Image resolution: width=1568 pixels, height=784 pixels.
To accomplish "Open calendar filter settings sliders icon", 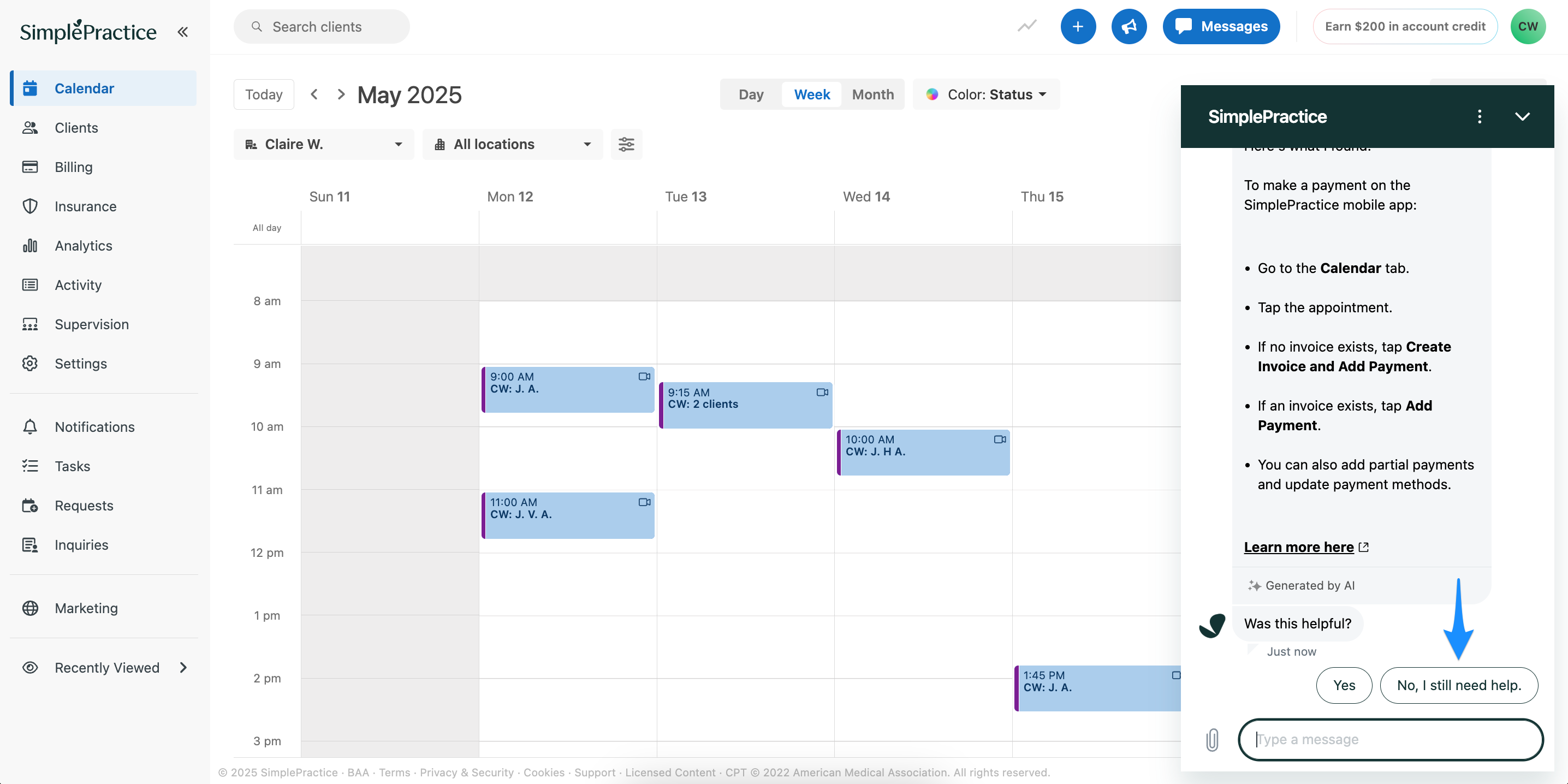I will (x=626, y=144).
